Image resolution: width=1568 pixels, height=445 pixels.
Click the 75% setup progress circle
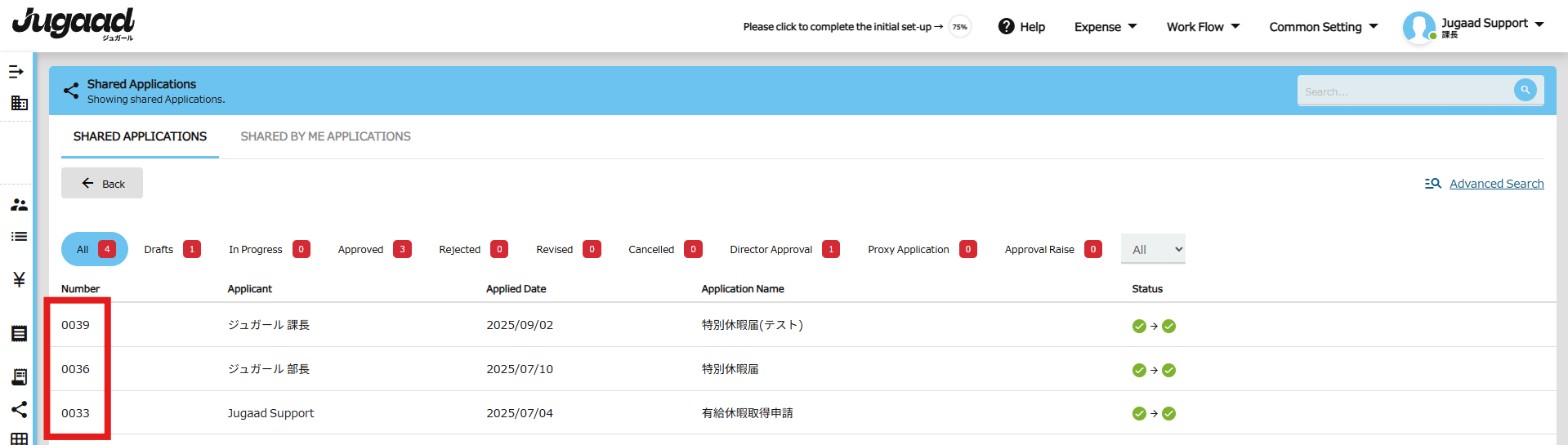[x=960, y=27]
